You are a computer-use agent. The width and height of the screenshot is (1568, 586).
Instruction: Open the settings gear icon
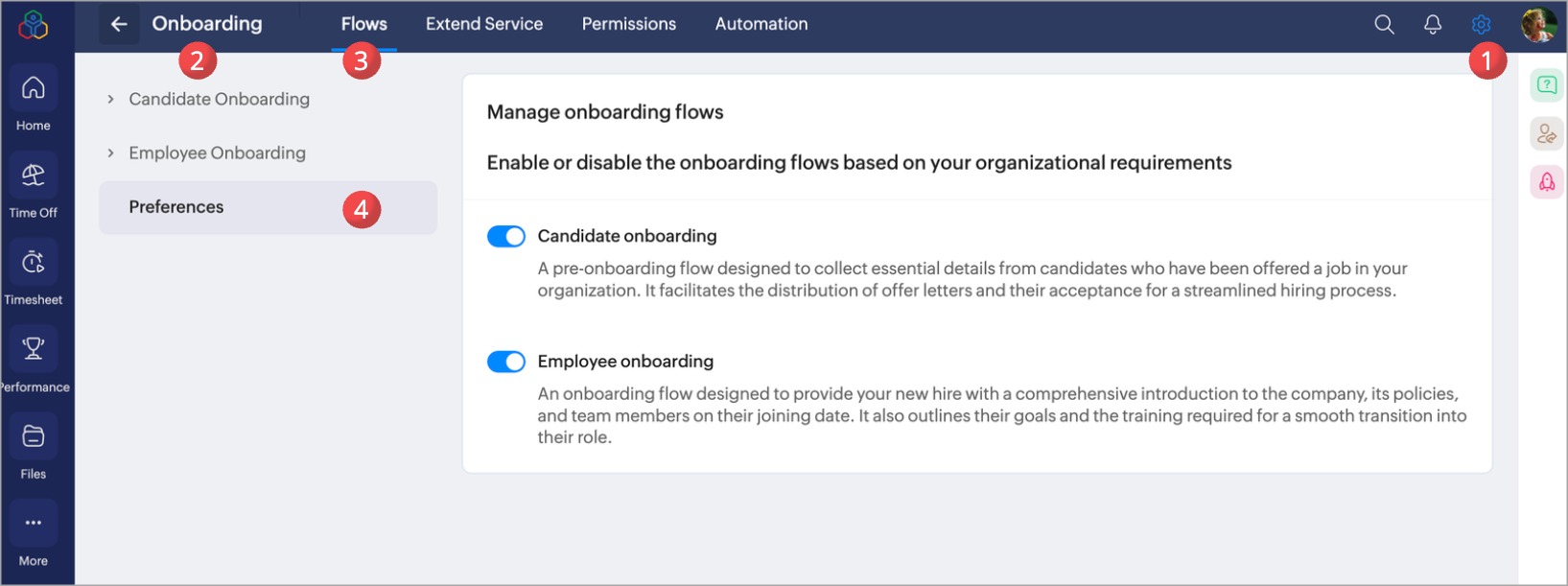(x=1481, y=25)
